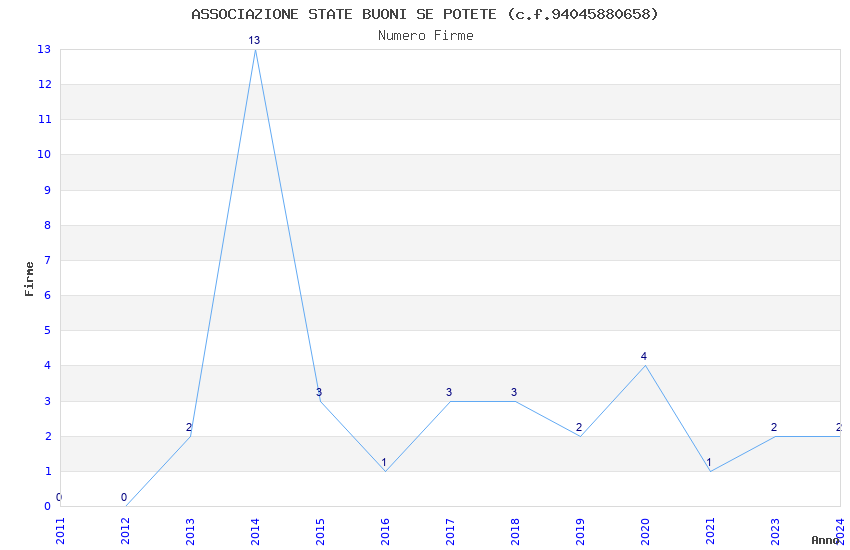Click x-axis year label 2021
This screenshot has height=550, width=850.
[x=710, y=531]
